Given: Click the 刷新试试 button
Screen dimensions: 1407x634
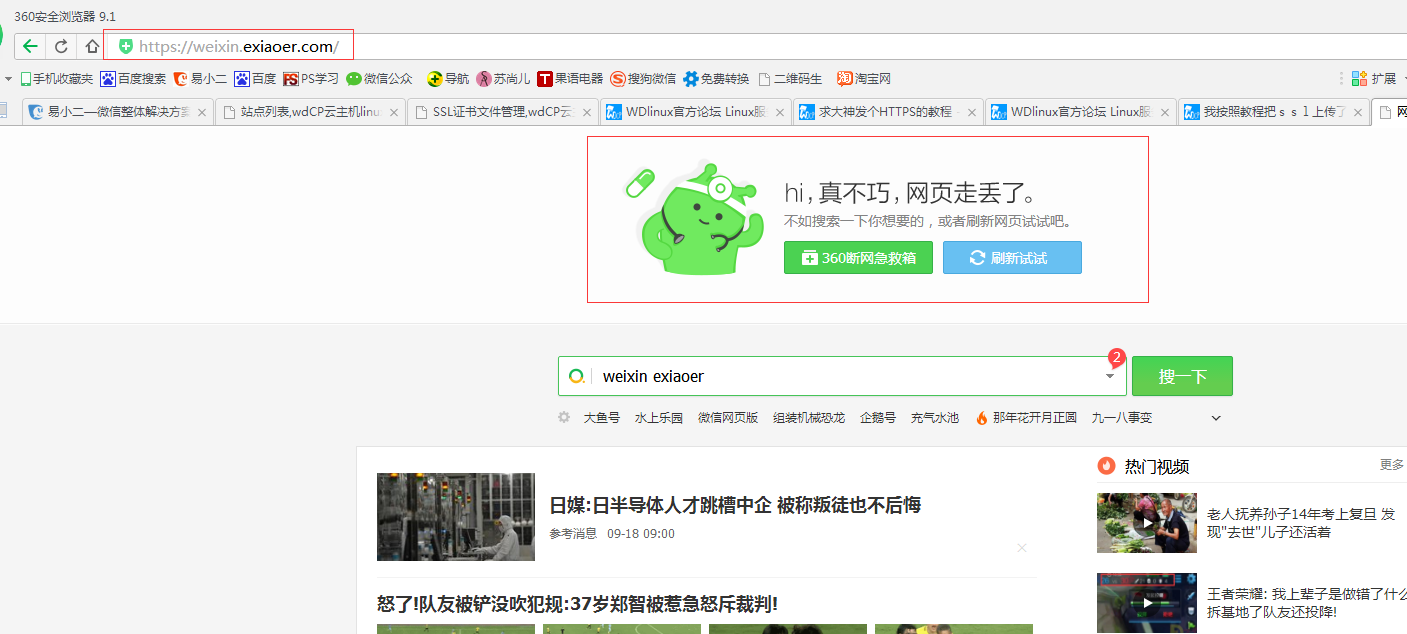Looking at the screenshot, I should pyautogui.click(x=1011, y=258).
